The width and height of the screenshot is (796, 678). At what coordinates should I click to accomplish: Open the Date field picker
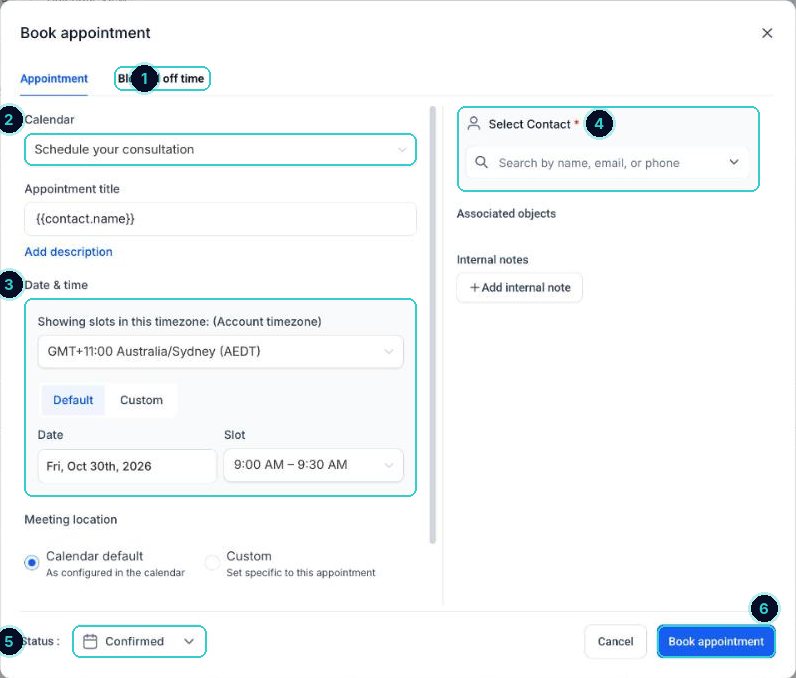(x=127, y=466)
